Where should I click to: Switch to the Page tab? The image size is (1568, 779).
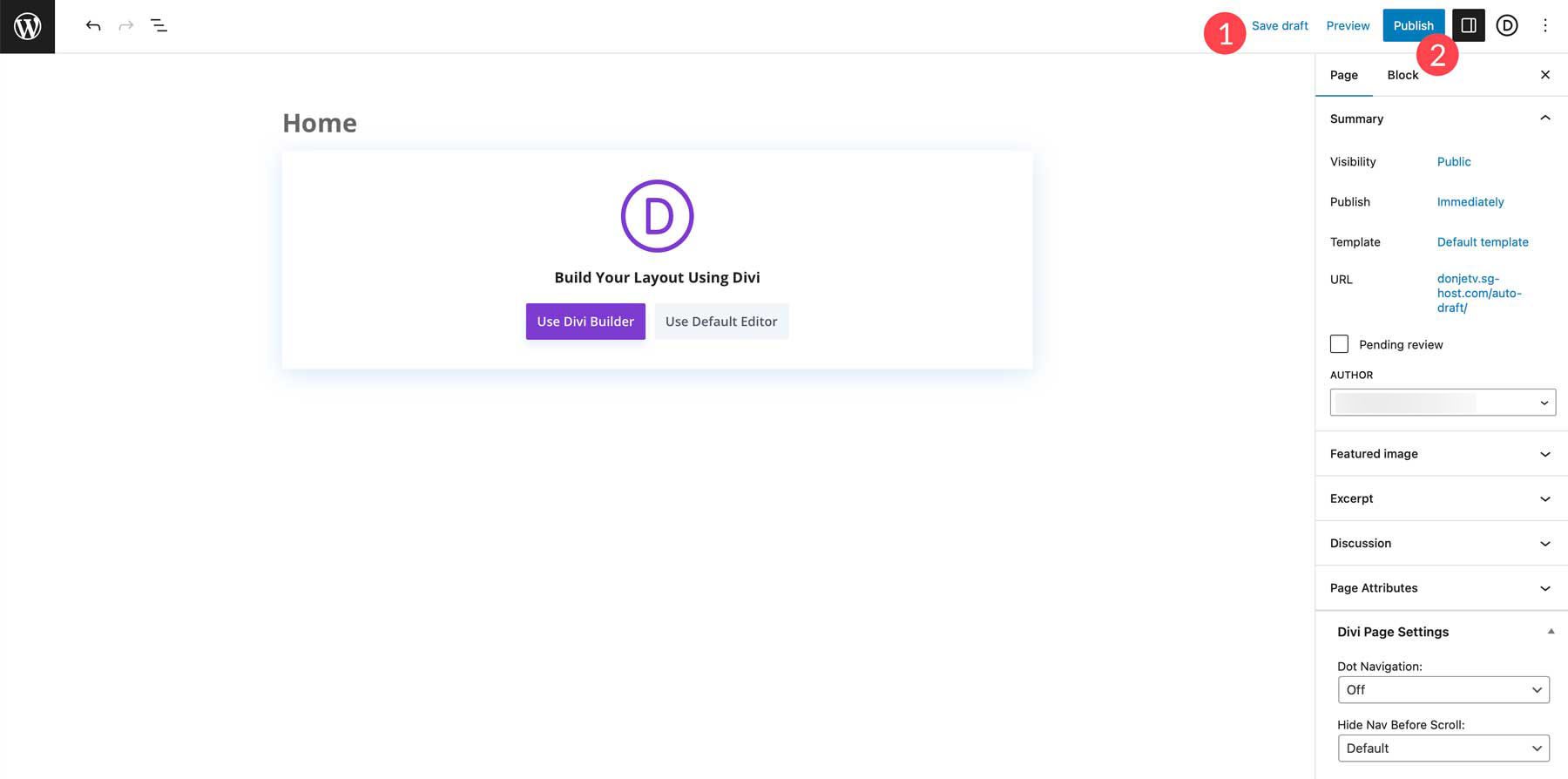coord(1344,75)
